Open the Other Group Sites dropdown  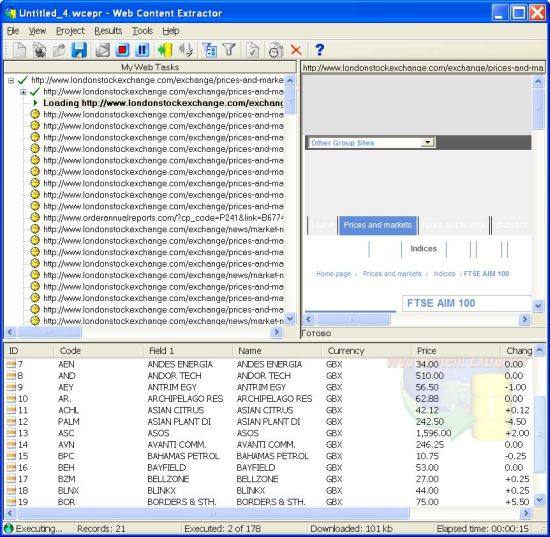(371, 142)
